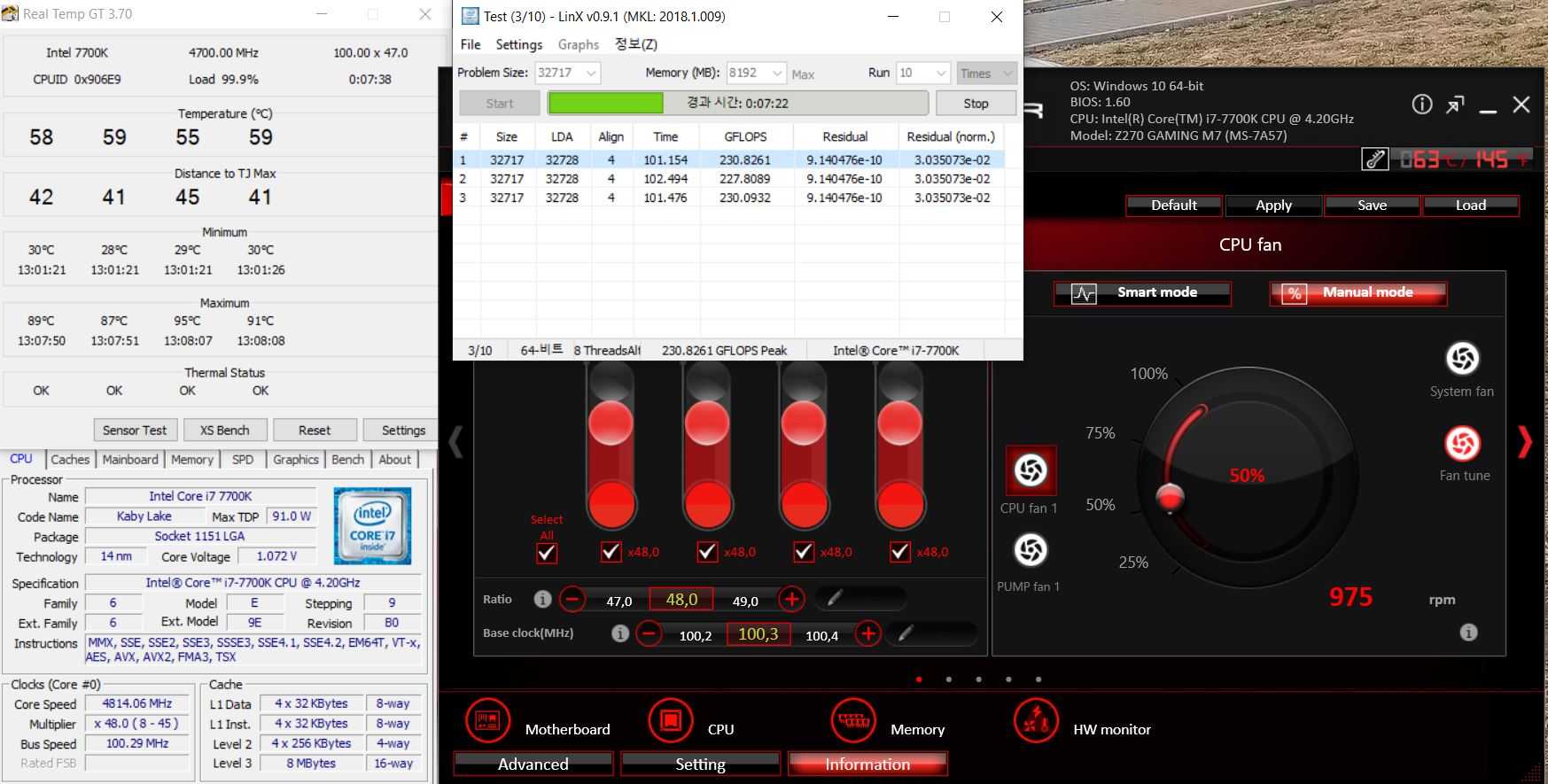Open the Memory (MB) dropdown

(777, 74)
